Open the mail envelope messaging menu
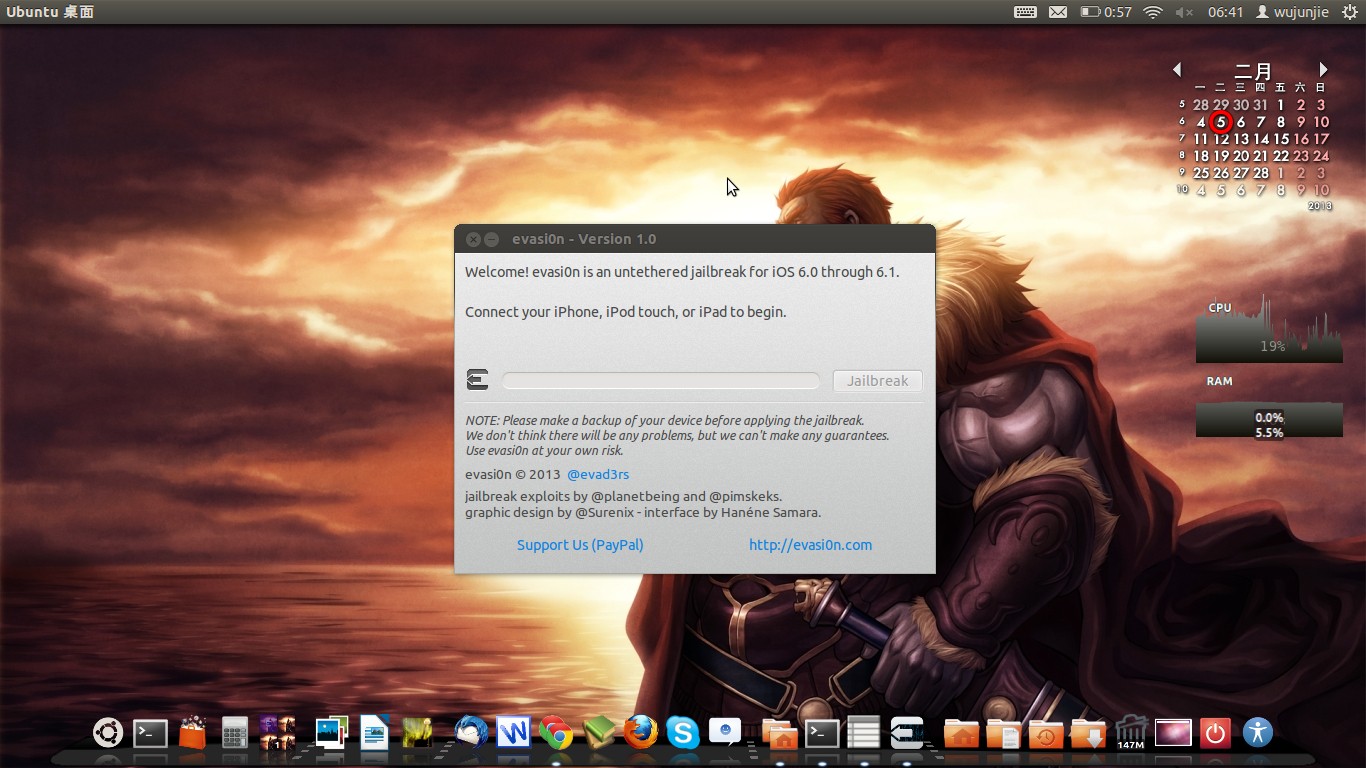The image size is (1366, 768). [x=1058, y=12]
